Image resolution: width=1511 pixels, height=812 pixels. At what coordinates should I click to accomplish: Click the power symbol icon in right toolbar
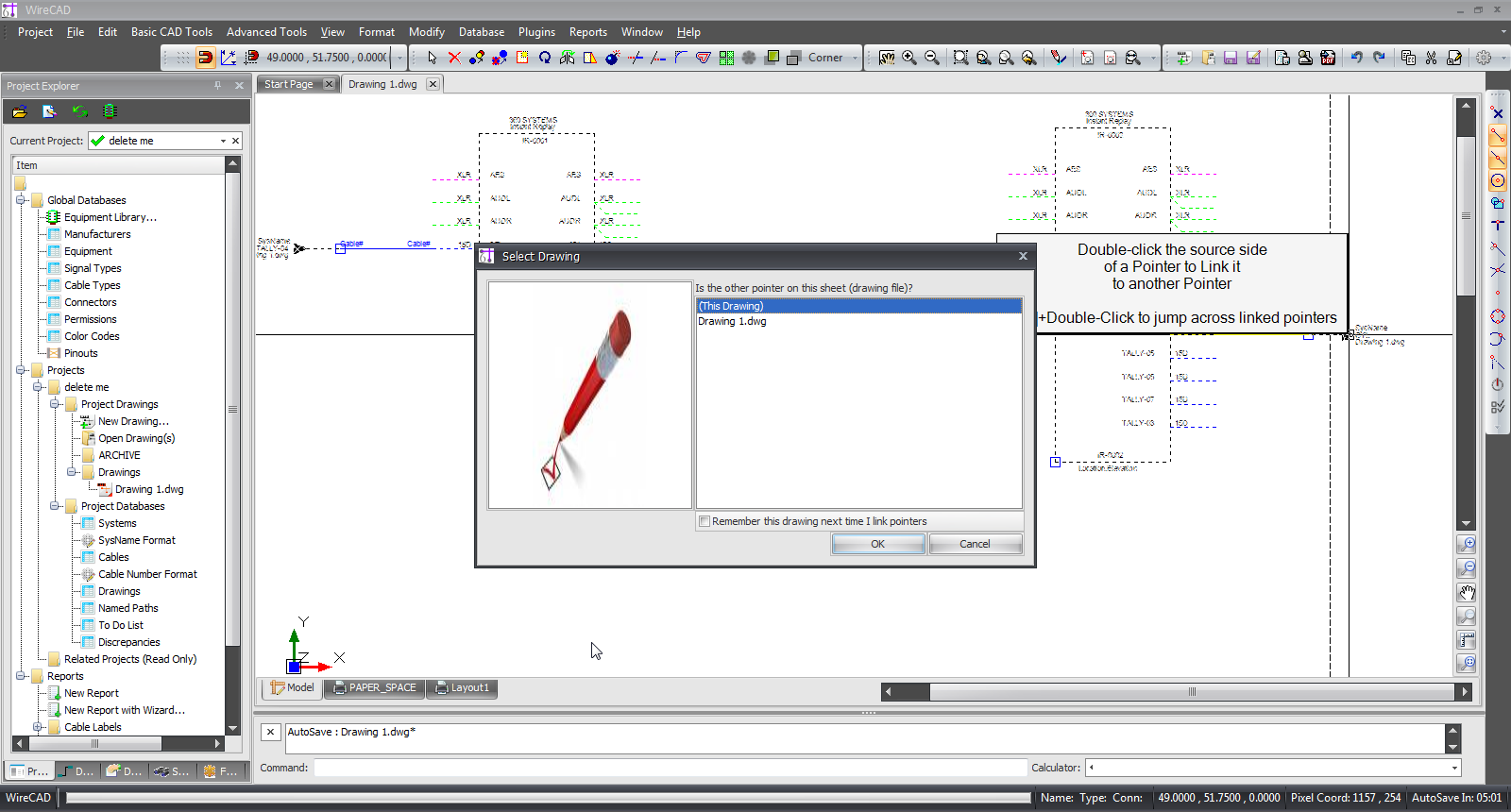pos(1498,384)
